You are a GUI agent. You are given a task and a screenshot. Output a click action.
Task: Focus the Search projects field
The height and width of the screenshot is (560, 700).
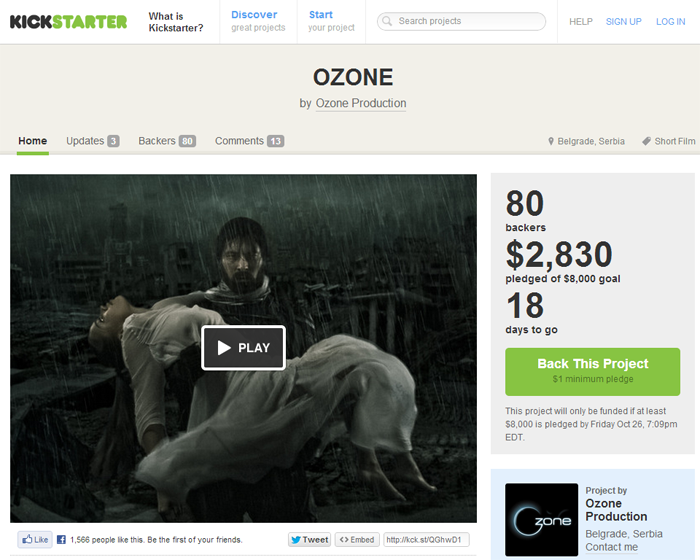pyautogui.click(x=461, y=21)
